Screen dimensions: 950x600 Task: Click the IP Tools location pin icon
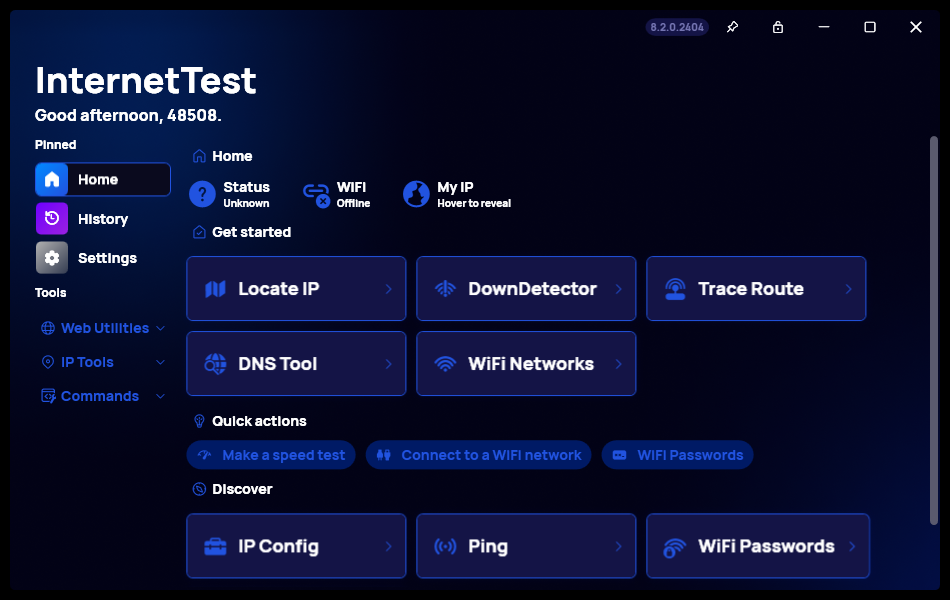pyautogui.click(x=48, y=362)
